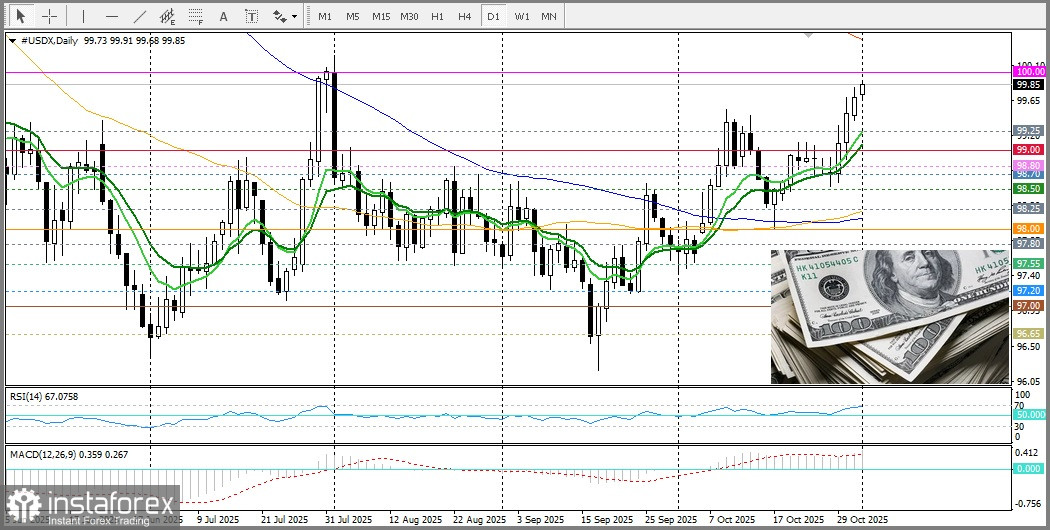Click the current price 99.85 label
Image resolution: width=1050 pixels, height=530 pixels.
[1029, 85]
